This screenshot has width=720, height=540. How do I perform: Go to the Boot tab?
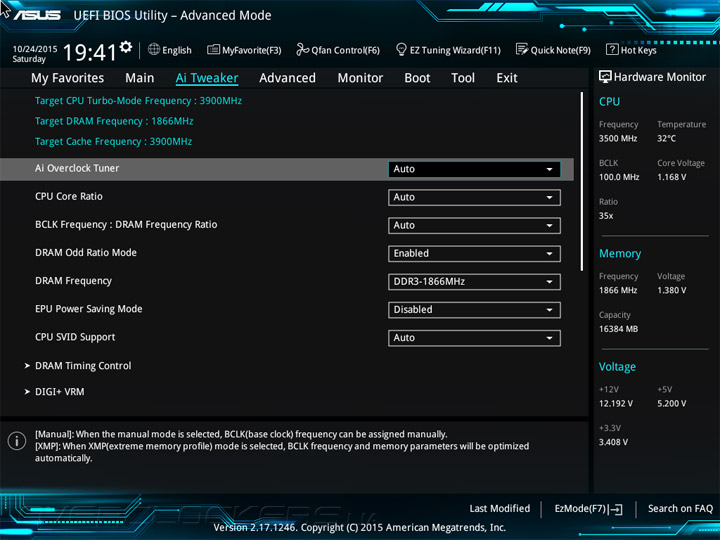(x=417, y=78)
